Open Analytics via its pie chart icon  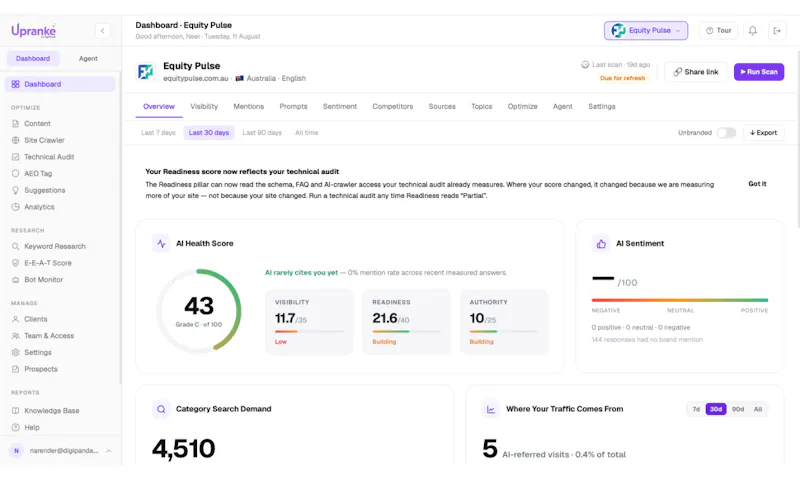point(15,207)
